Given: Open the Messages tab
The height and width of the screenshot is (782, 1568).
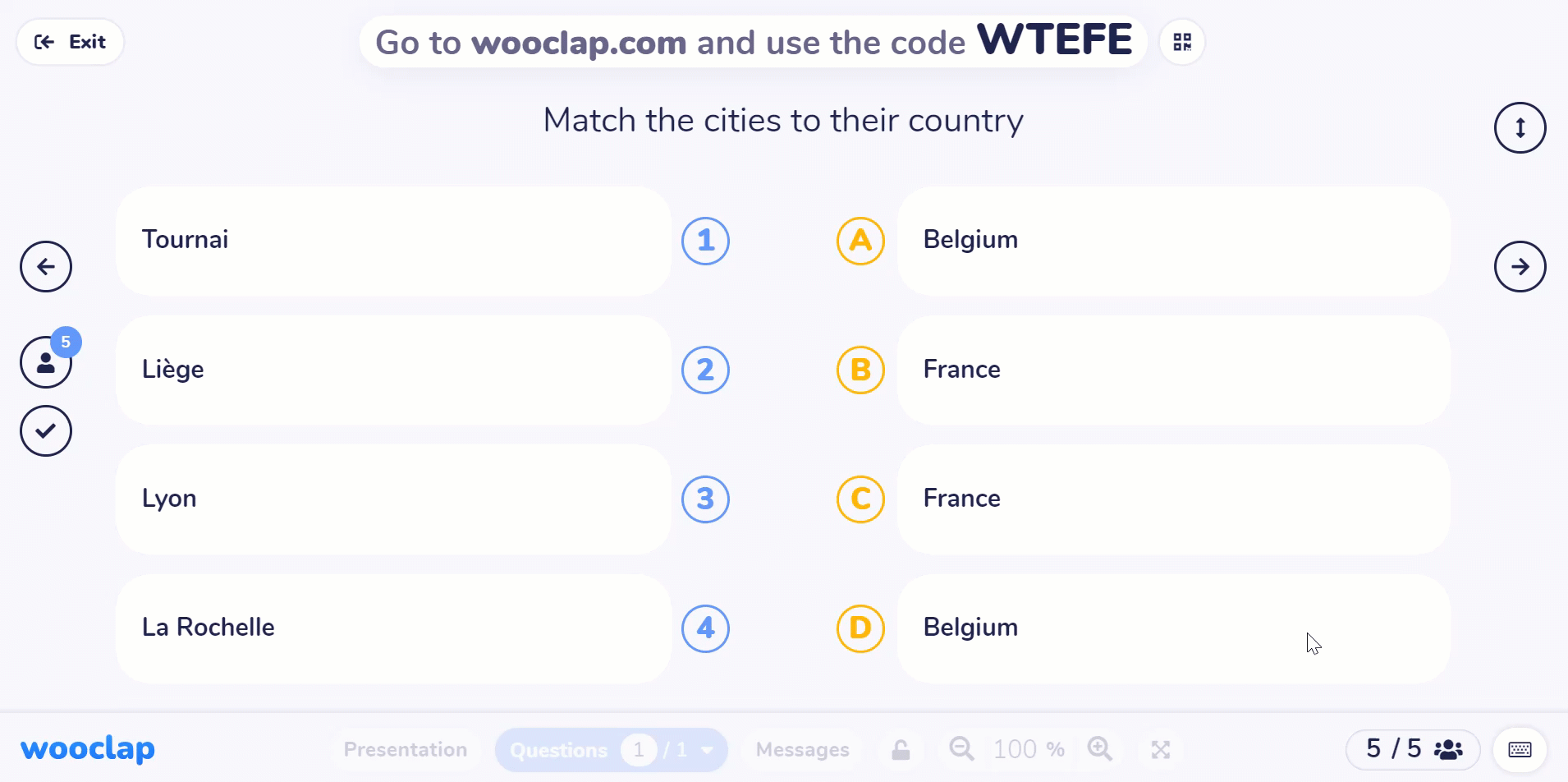Looking at the screenshot, I should click(802, 749).
